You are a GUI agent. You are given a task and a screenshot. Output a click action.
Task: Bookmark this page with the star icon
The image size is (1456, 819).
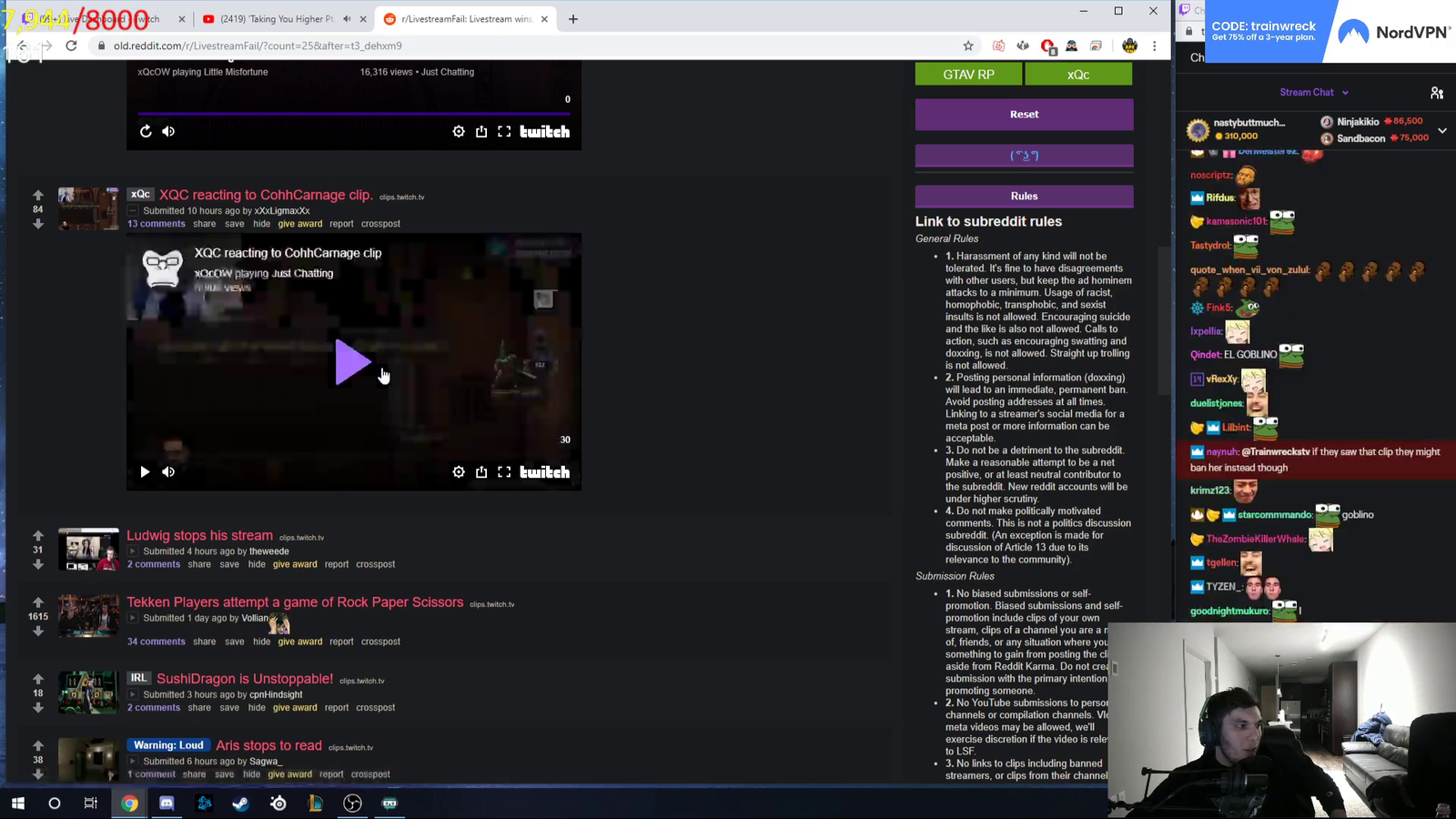click(968, 45)
